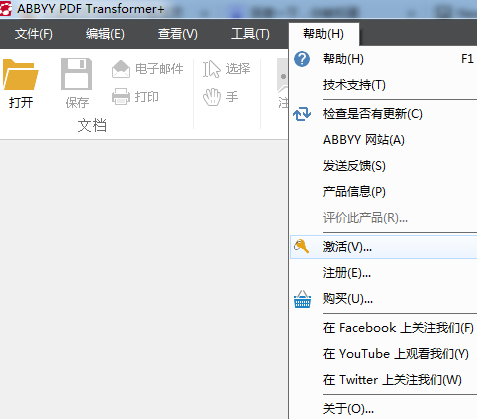The height and width of the screenshot is (419, 477).
Task: Click the 打印 text button
Action: pyautogui.click(x=147, y=97)
